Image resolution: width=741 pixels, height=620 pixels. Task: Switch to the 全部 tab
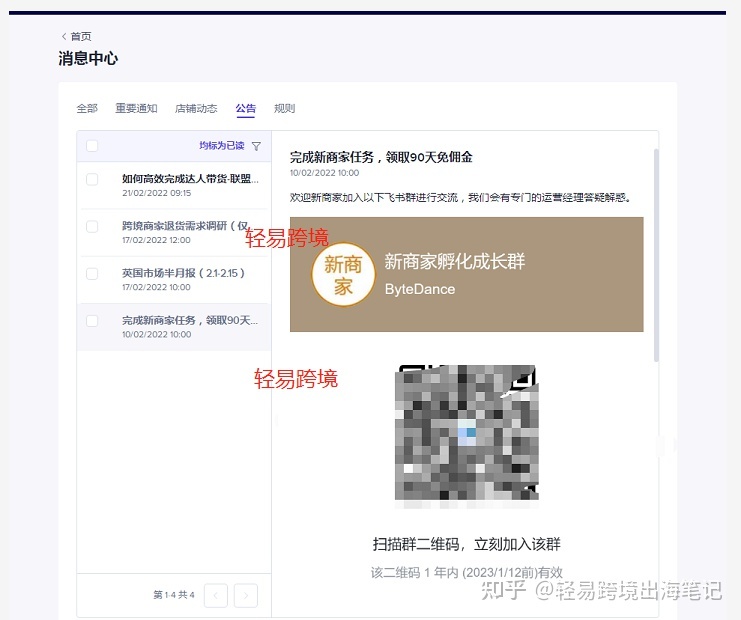point(87,109)
